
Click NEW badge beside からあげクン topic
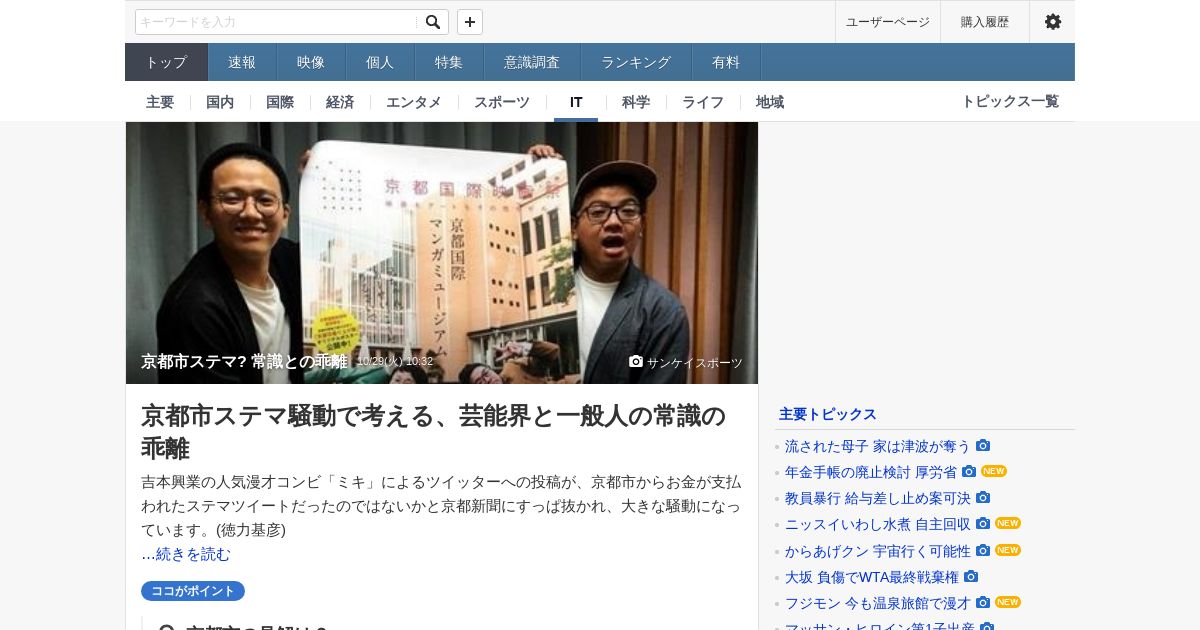tap(1008, 550)
